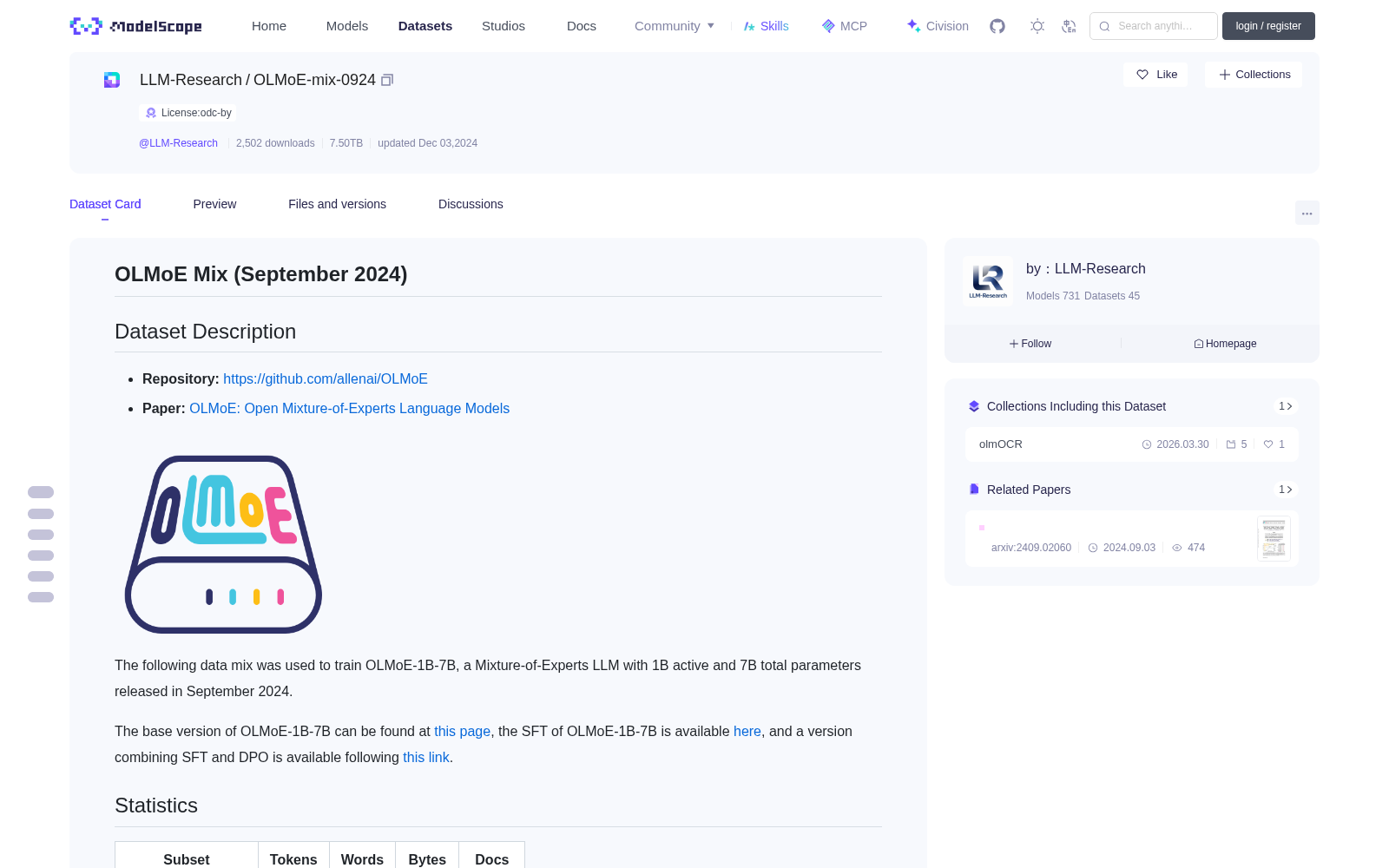Click the LLM-Research organization logo

[988, 281]
